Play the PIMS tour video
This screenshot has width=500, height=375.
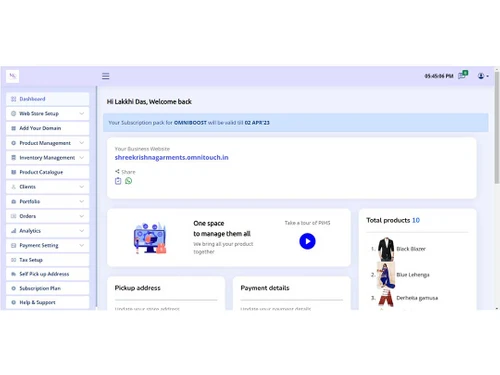click(307, 241)
